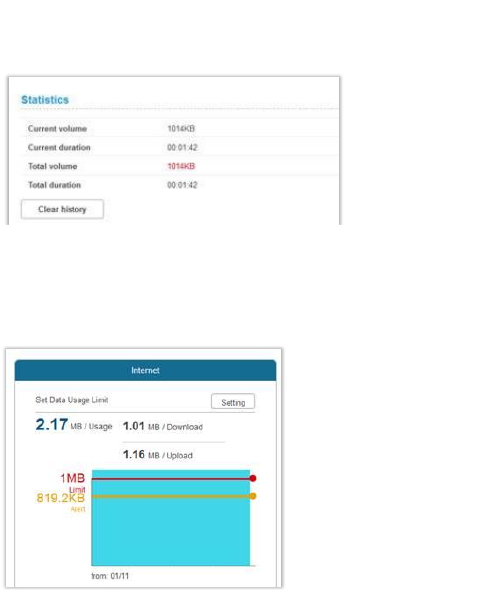Click the Current duration label
Image resolution: width=493 pixels, height=590 pixels.
pyautogui.click(x=59, y=148)
